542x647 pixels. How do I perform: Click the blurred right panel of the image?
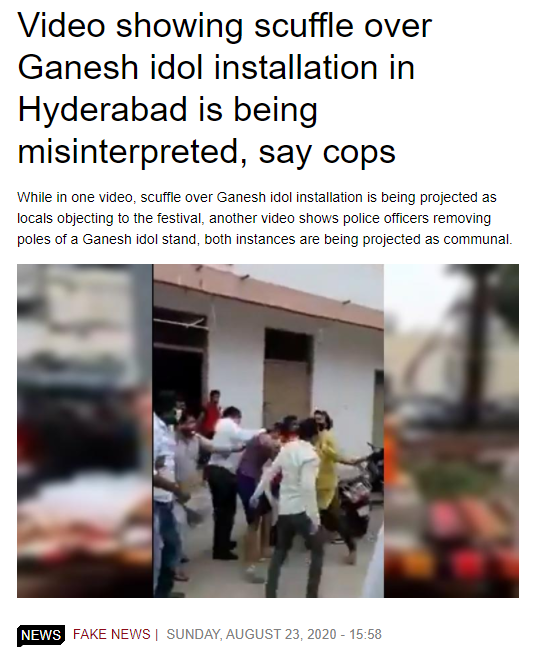point(451,431)
